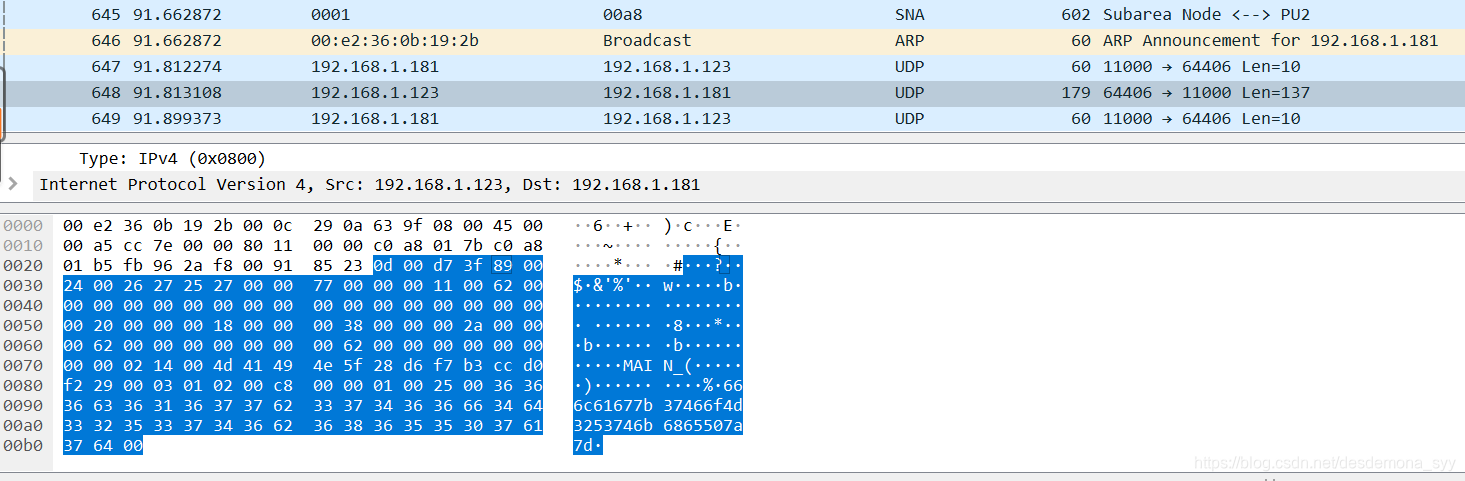Click time 91.813108

pos(177,93)
